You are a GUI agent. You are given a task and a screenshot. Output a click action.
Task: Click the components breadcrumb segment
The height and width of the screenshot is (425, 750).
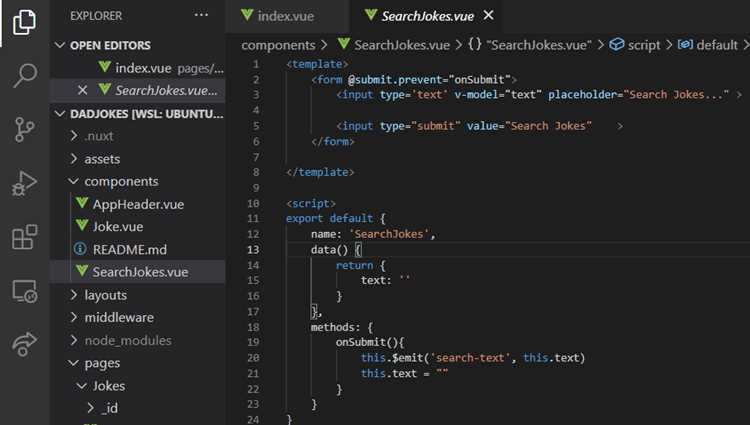pos(278,45)
